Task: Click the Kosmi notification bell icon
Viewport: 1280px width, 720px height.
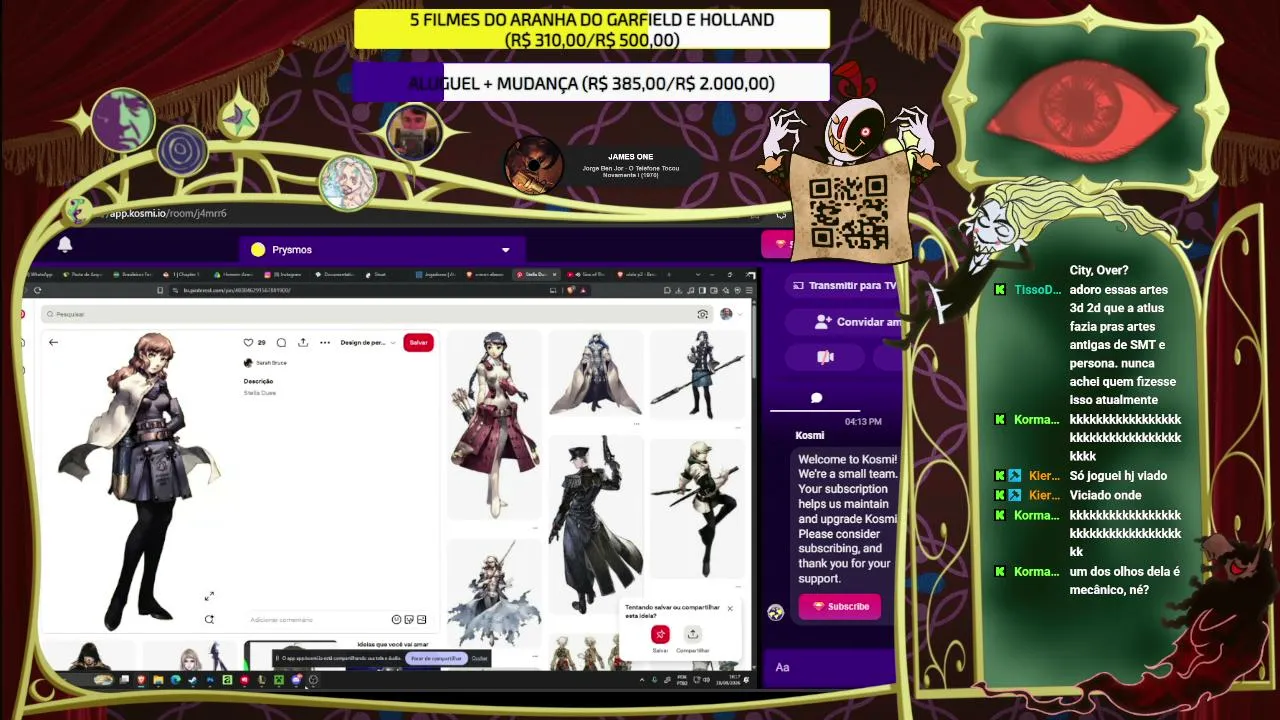Action: tap(65, 245)
